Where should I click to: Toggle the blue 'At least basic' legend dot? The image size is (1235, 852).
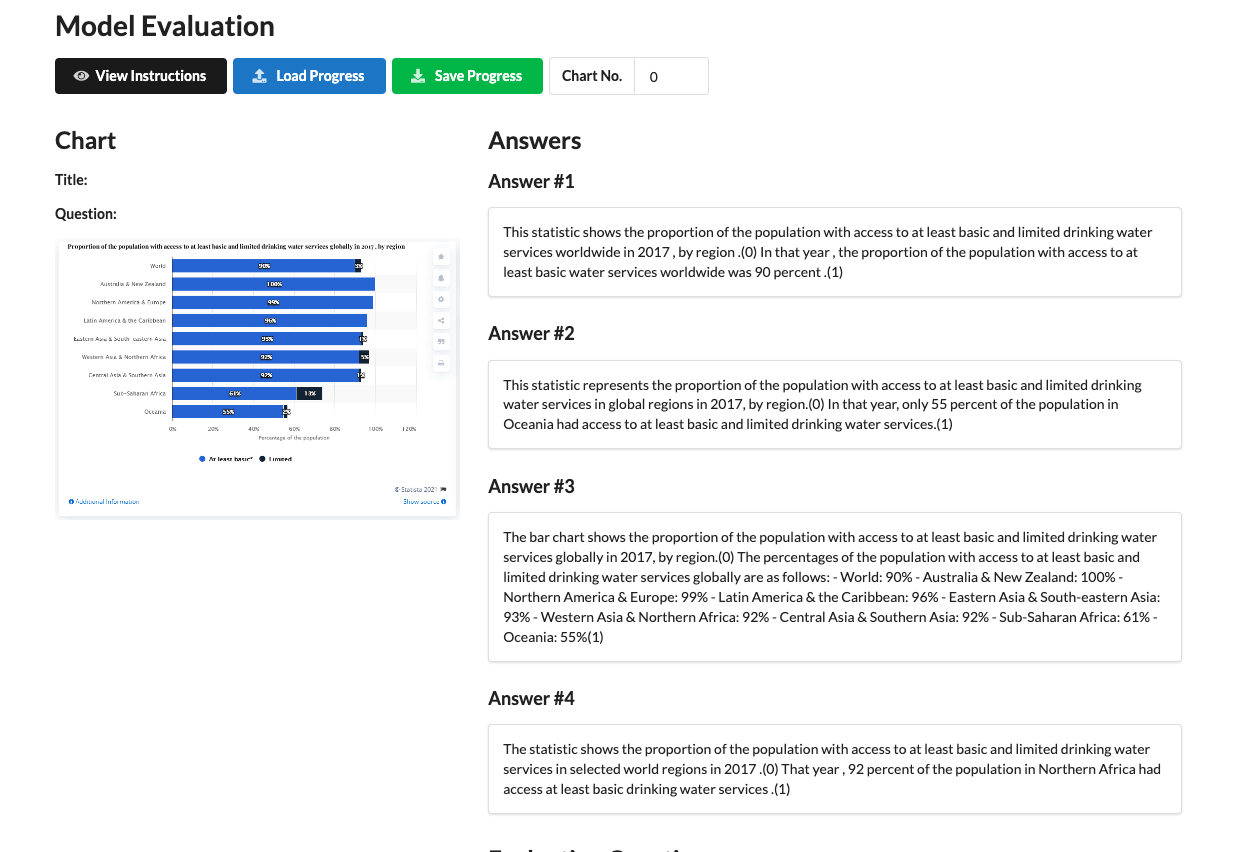(202, 459)
